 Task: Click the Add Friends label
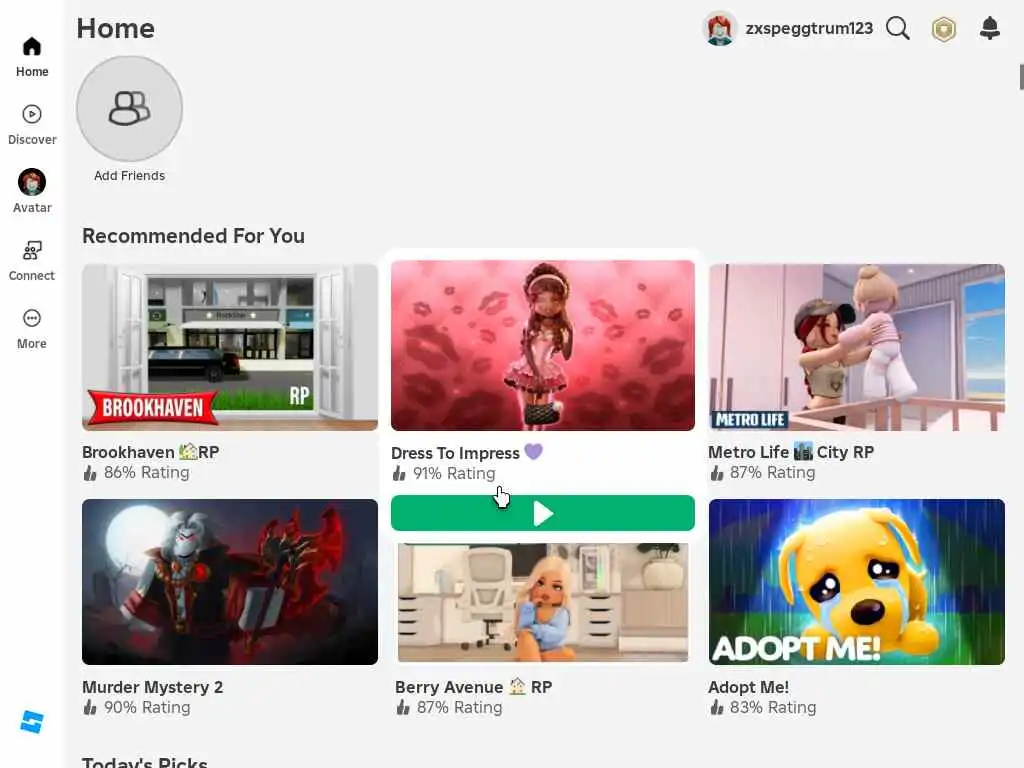(129, 176)
